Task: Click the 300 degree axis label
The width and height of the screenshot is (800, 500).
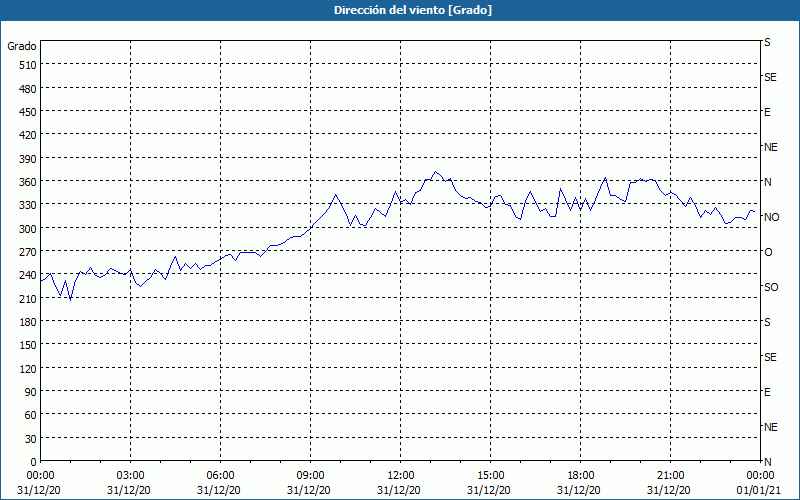Action: coord(29,229)
